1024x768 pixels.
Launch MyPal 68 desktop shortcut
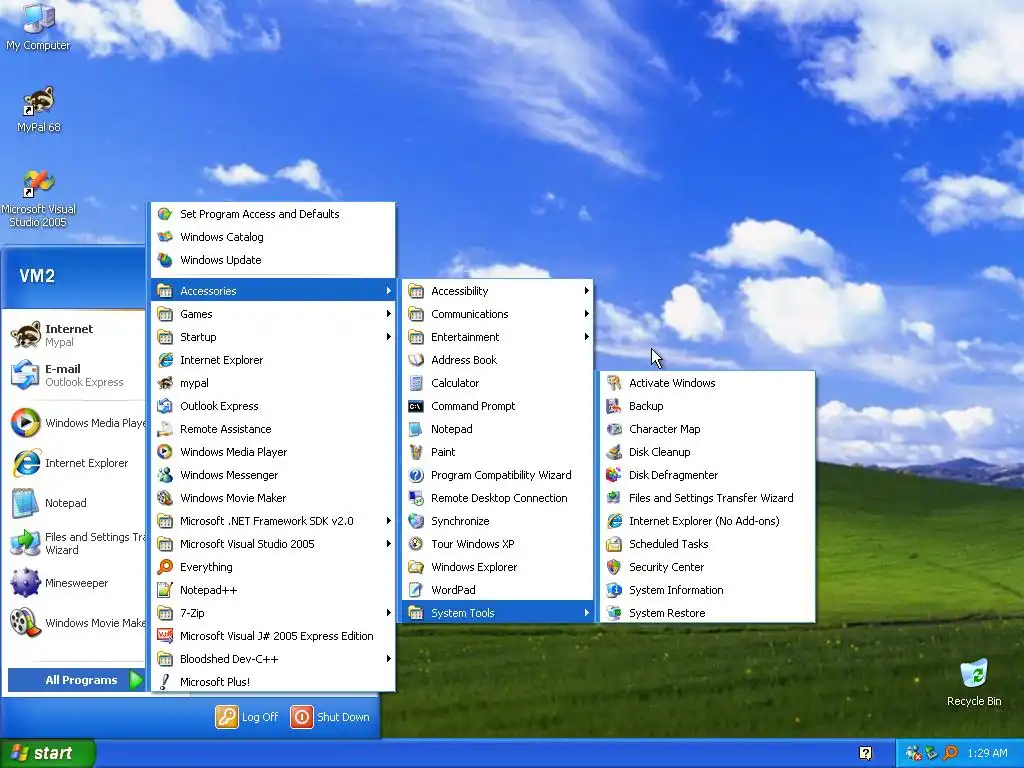39,108
